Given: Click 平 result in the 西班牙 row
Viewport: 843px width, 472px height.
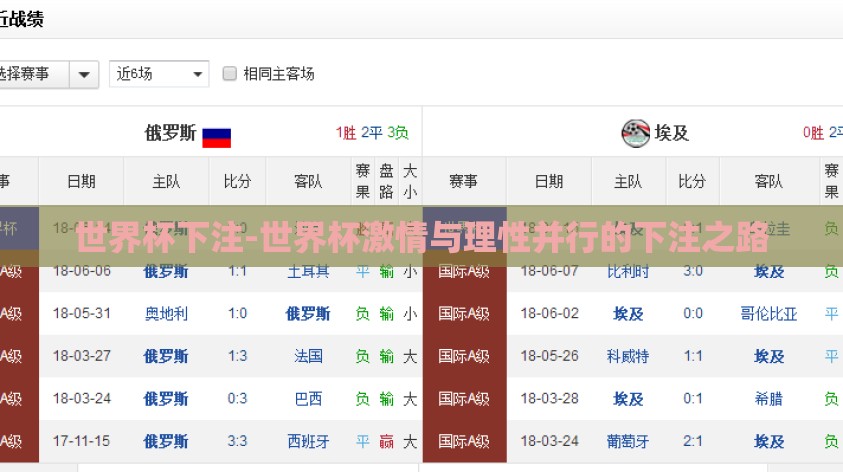Looking at the screenshot, I should click(x=362, y=441).
